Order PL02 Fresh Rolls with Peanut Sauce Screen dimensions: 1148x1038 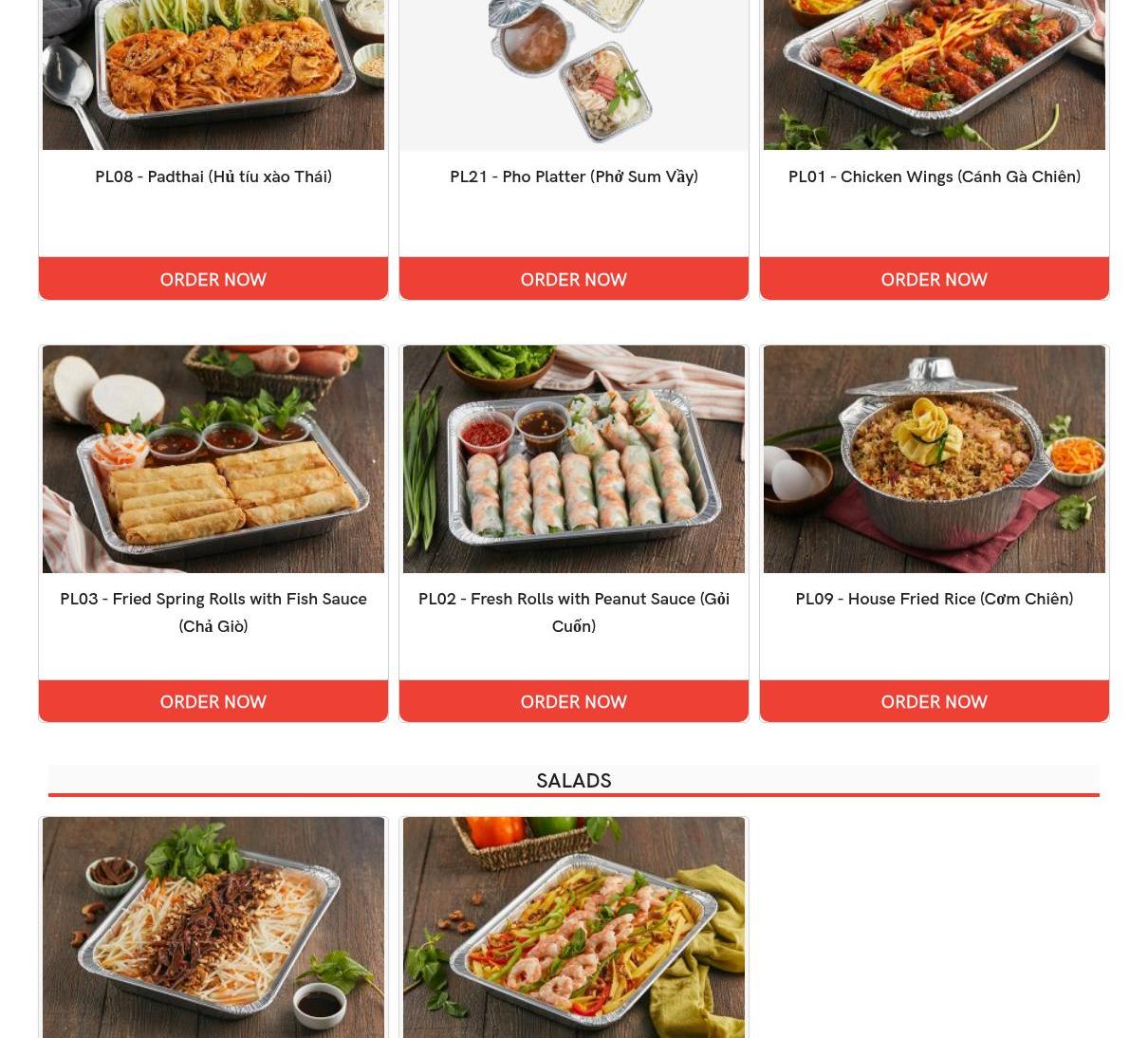(574, 701)
